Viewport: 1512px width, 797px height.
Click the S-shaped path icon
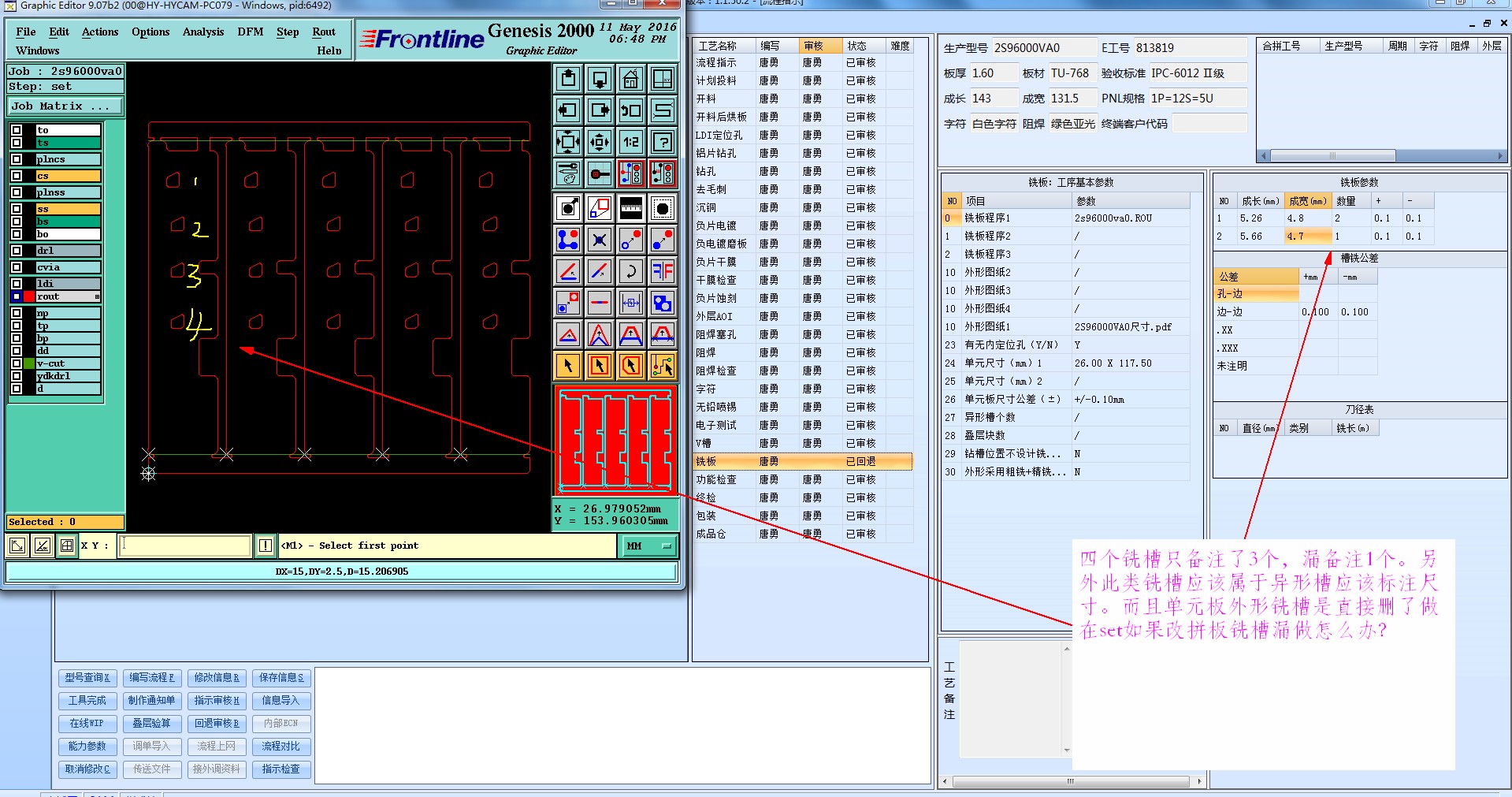click(x=663, y=110)
